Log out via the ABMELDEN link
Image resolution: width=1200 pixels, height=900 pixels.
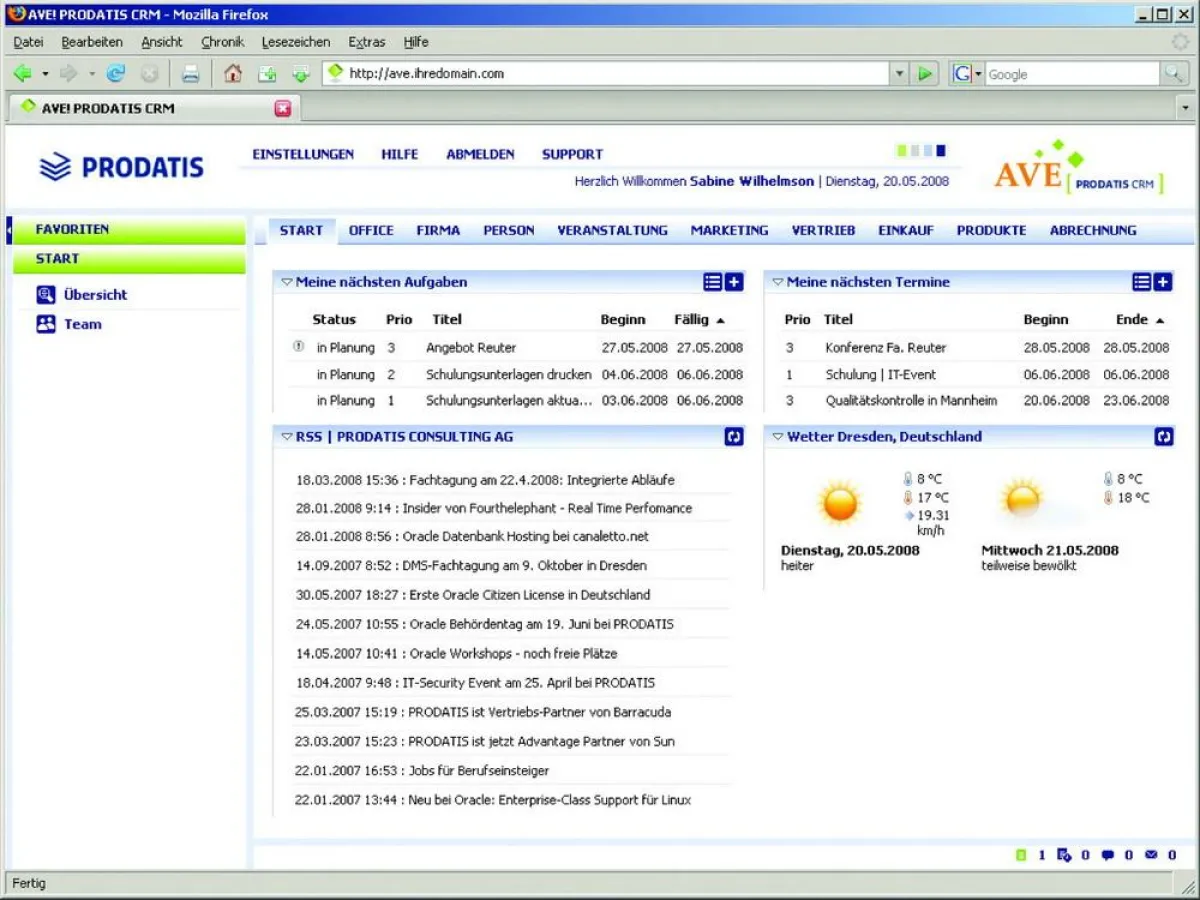[x=479, y=154]
